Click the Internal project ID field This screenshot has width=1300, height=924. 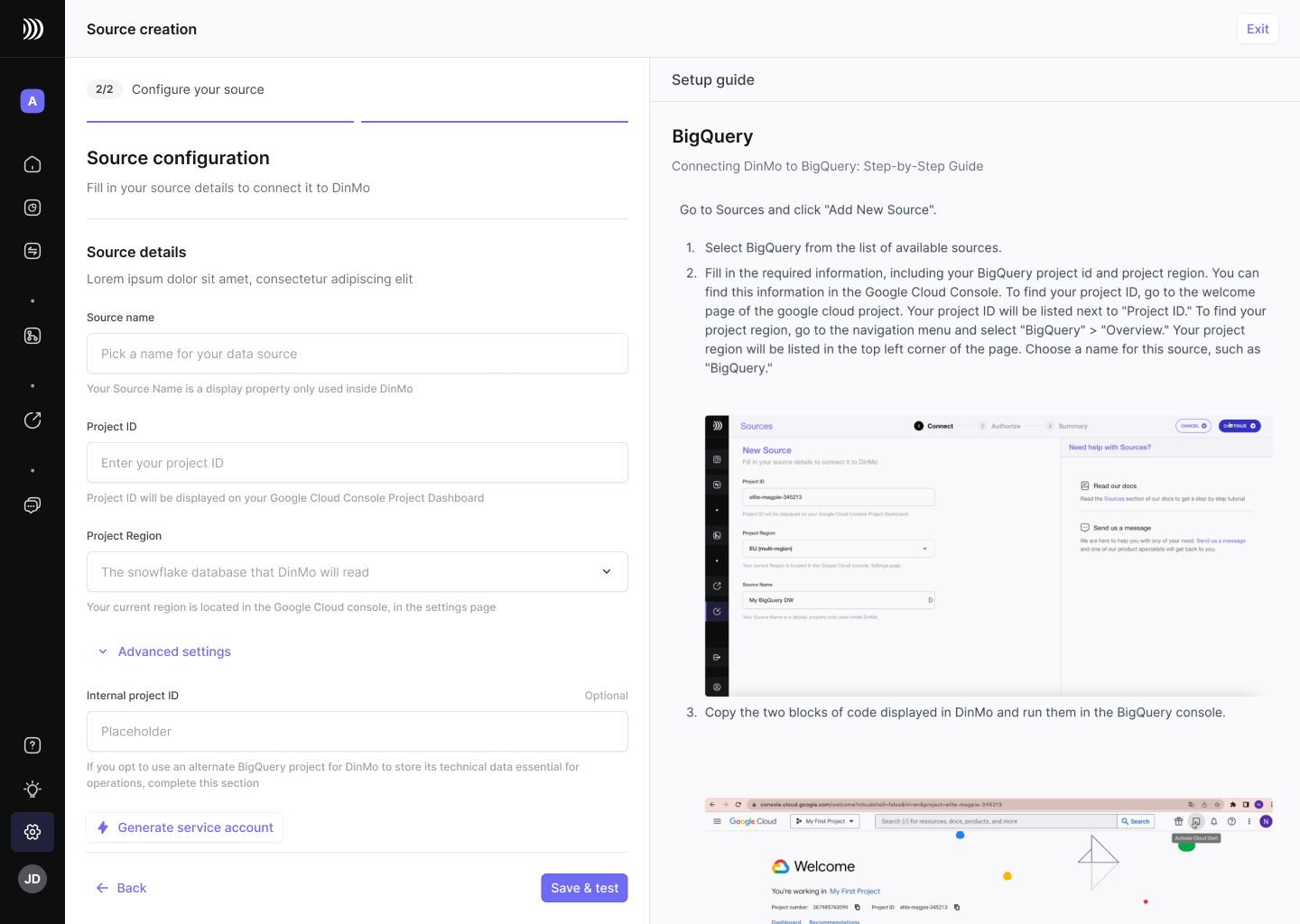357,732
